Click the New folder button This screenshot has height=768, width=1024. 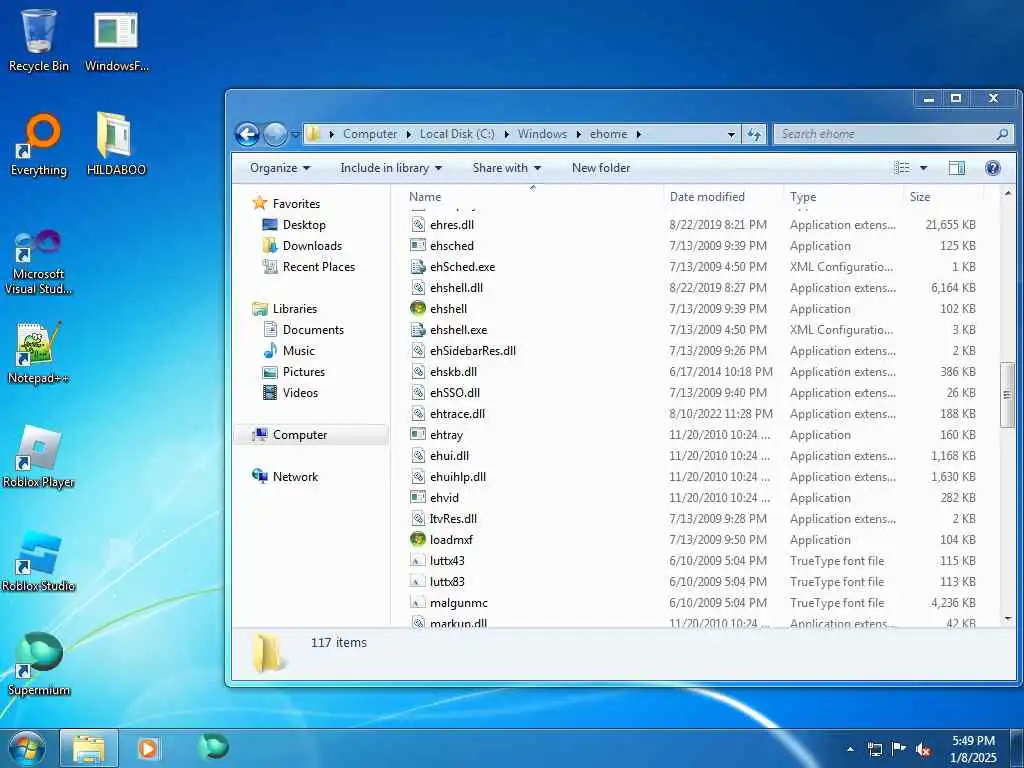pos(601,168)
